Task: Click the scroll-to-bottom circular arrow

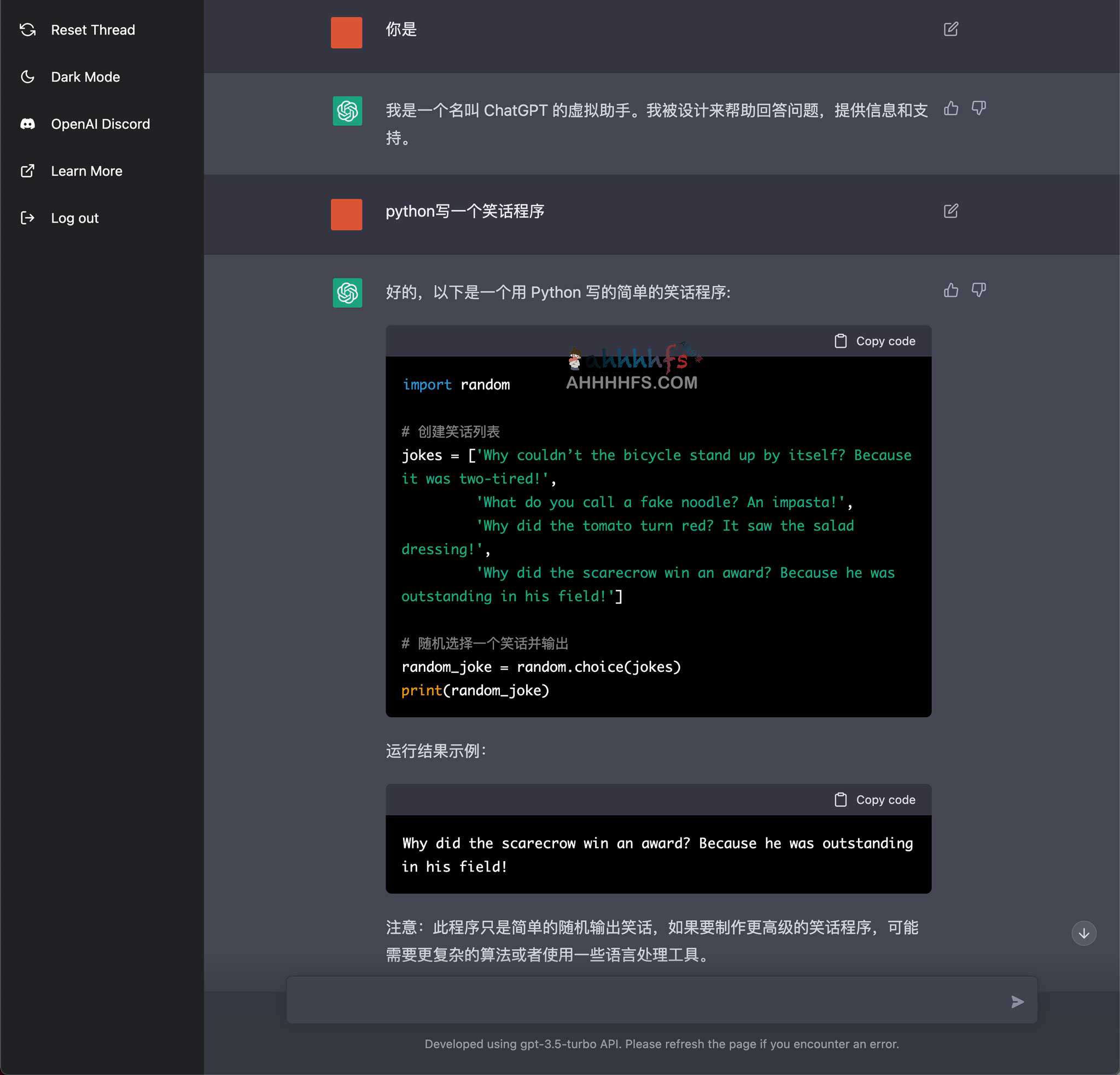Action: tap(1083, 934)
